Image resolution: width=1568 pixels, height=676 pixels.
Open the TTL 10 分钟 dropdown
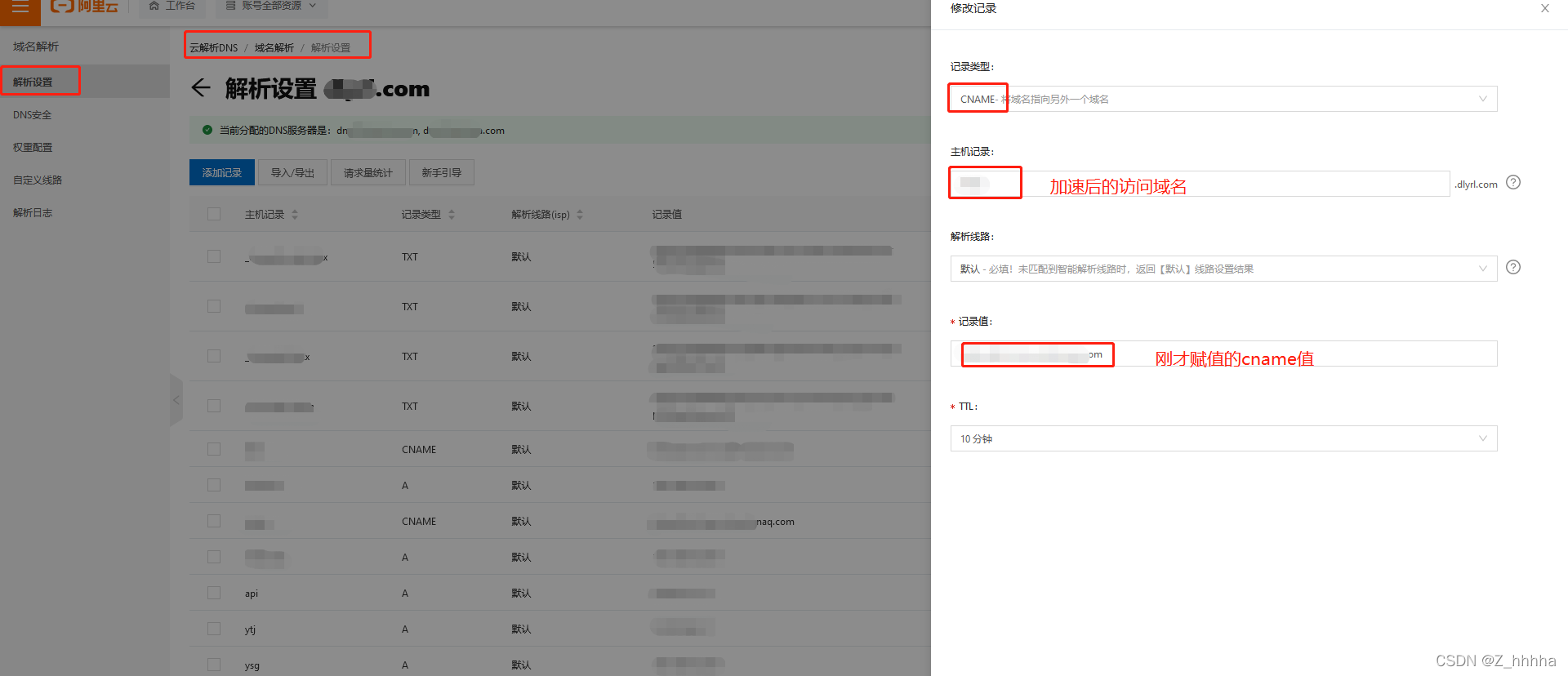point(1223,438)
